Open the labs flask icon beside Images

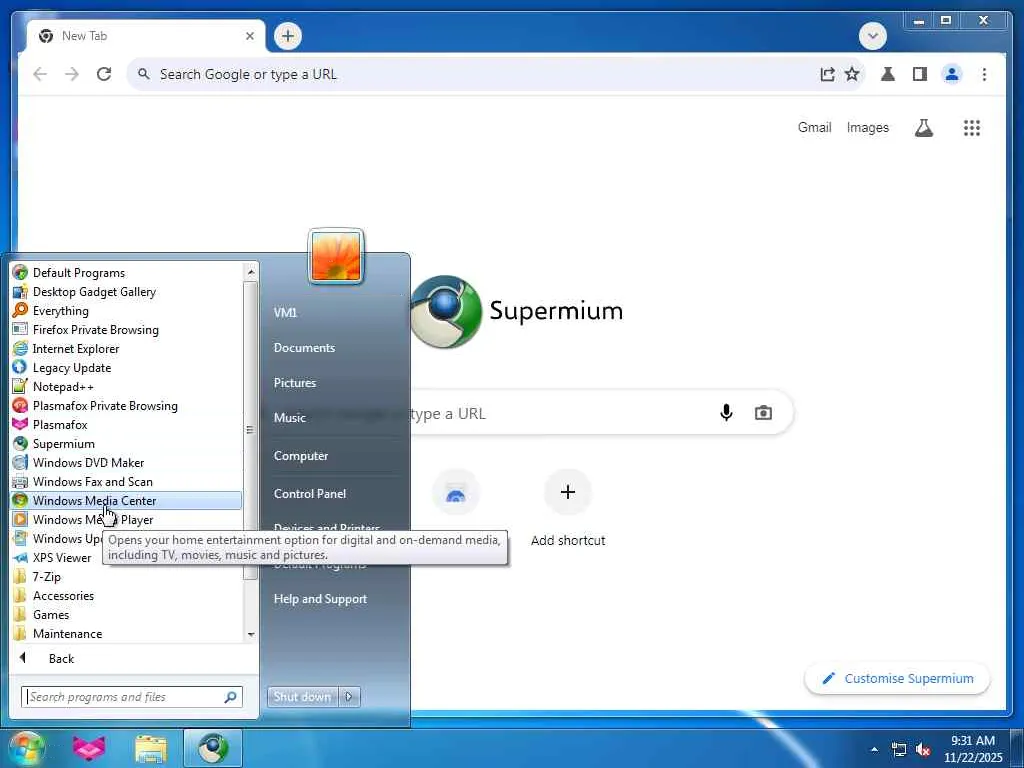point(923,128)
